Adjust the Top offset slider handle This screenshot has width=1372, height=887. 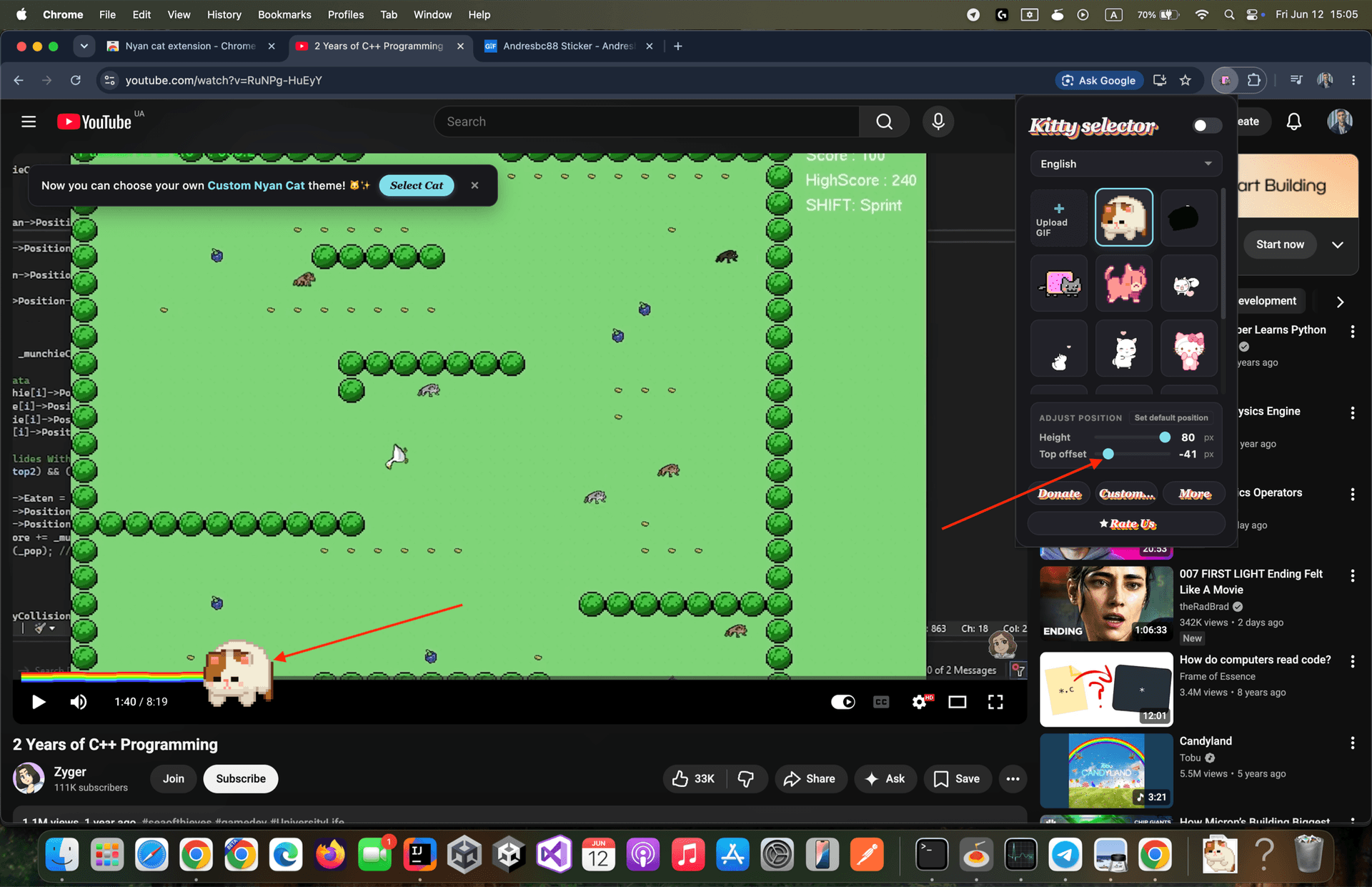click(1108, 454)
